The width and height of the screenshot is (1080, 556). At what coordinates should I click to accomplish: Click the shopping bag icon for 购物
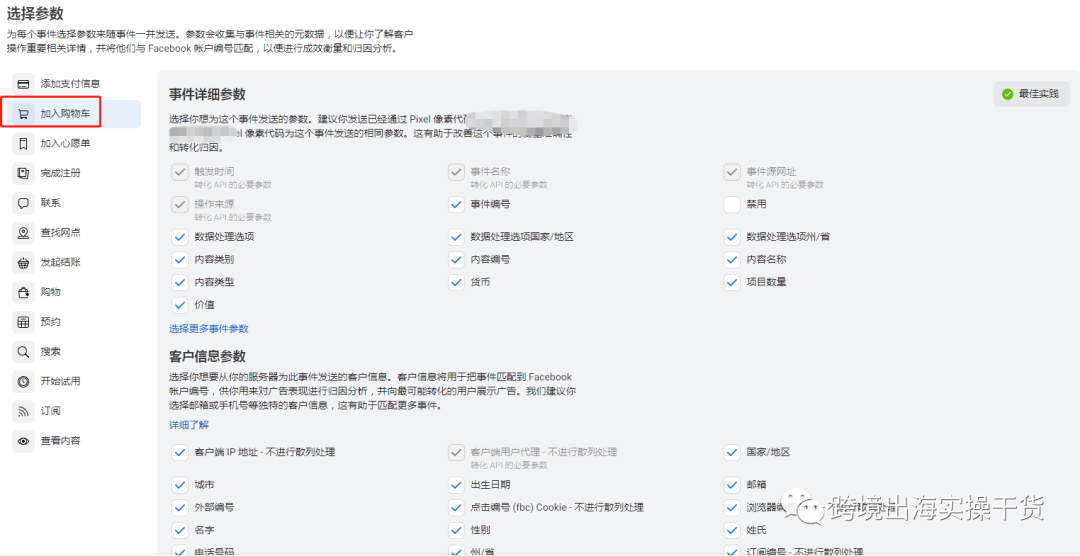pyautogui.click(x=23, y=292)
